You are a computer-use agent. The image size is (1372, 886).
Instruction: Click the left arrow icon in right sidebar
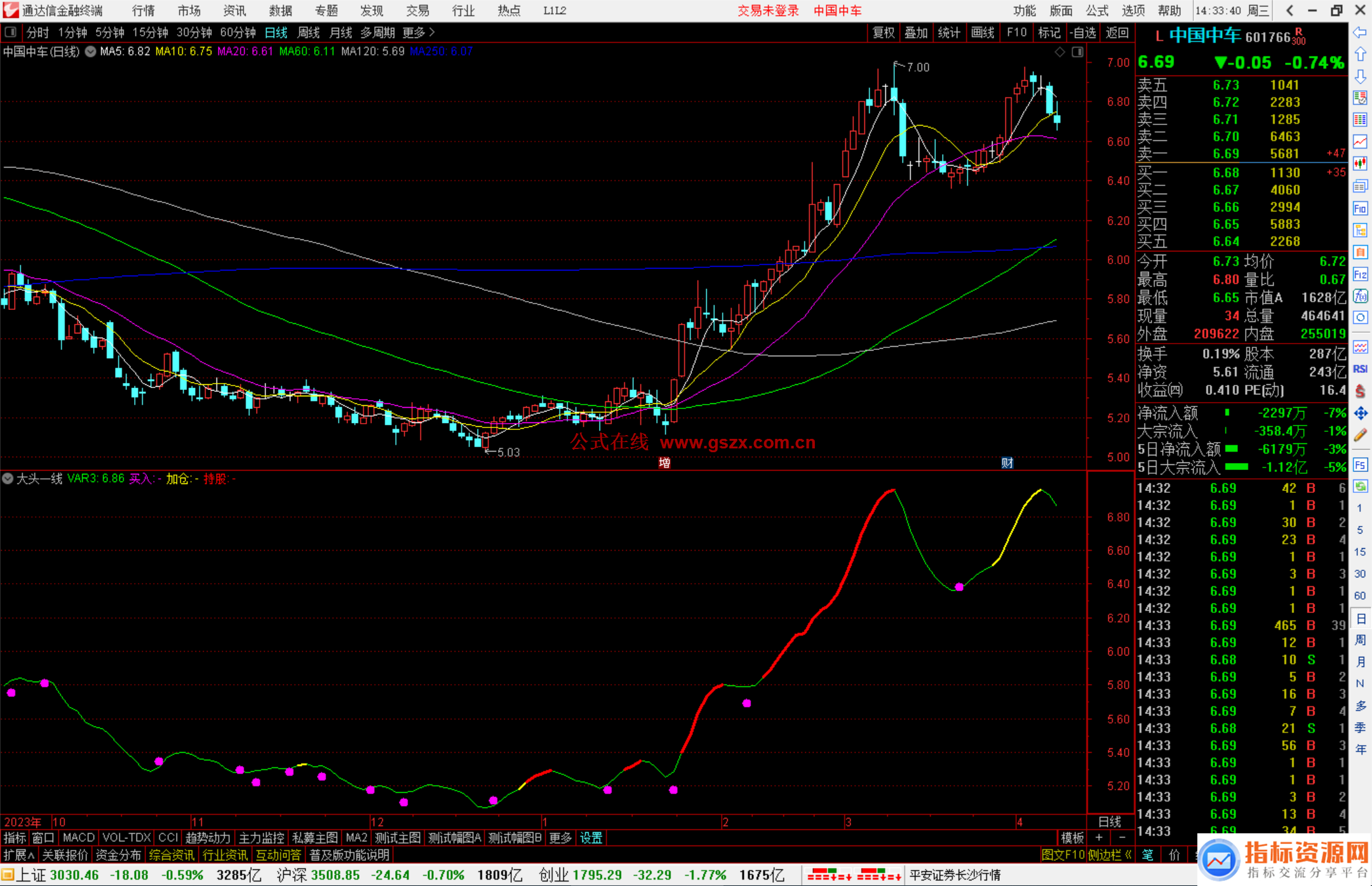[x=1360, y=32]
